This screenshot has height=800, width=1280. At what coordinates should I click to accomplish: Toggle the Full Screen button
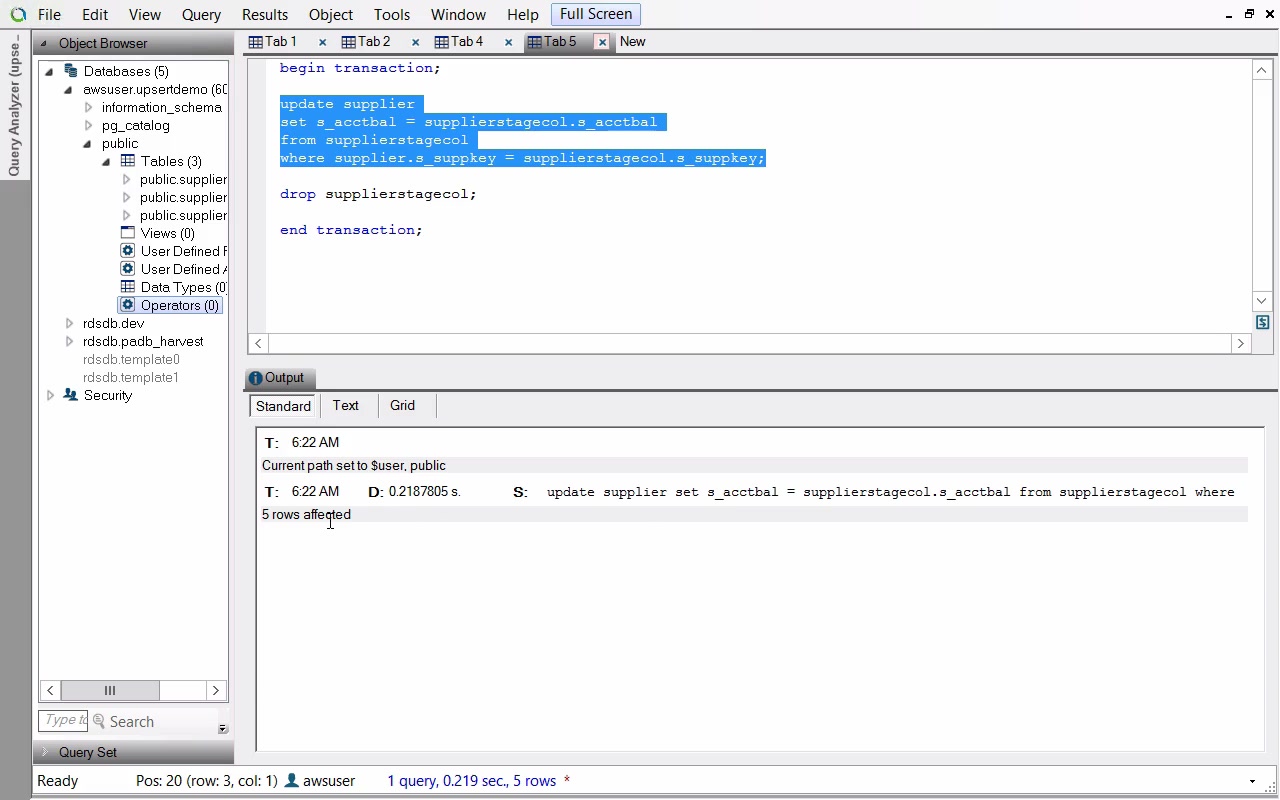(595, 14)
